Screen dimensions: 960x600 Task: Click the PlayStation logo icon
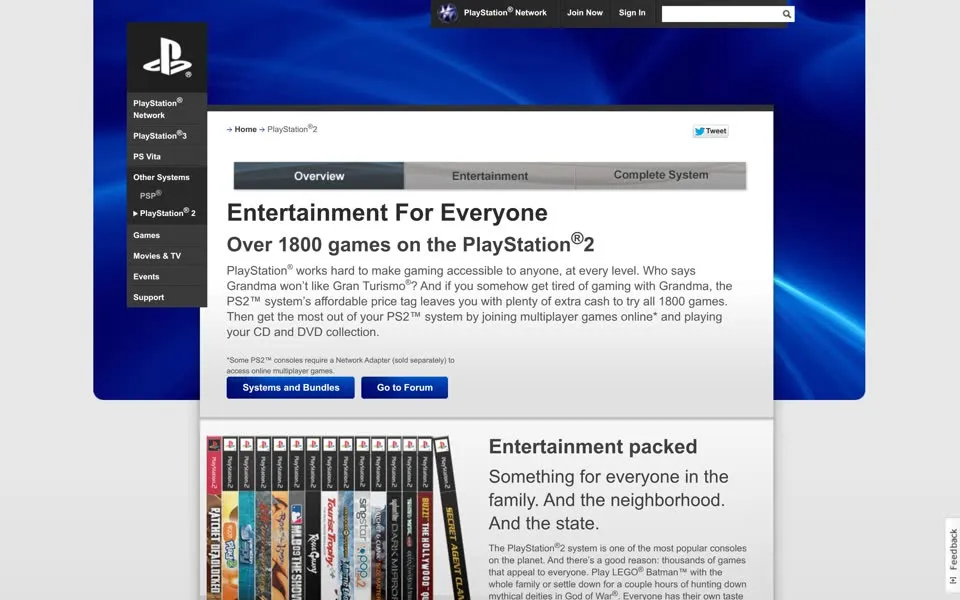167,57
